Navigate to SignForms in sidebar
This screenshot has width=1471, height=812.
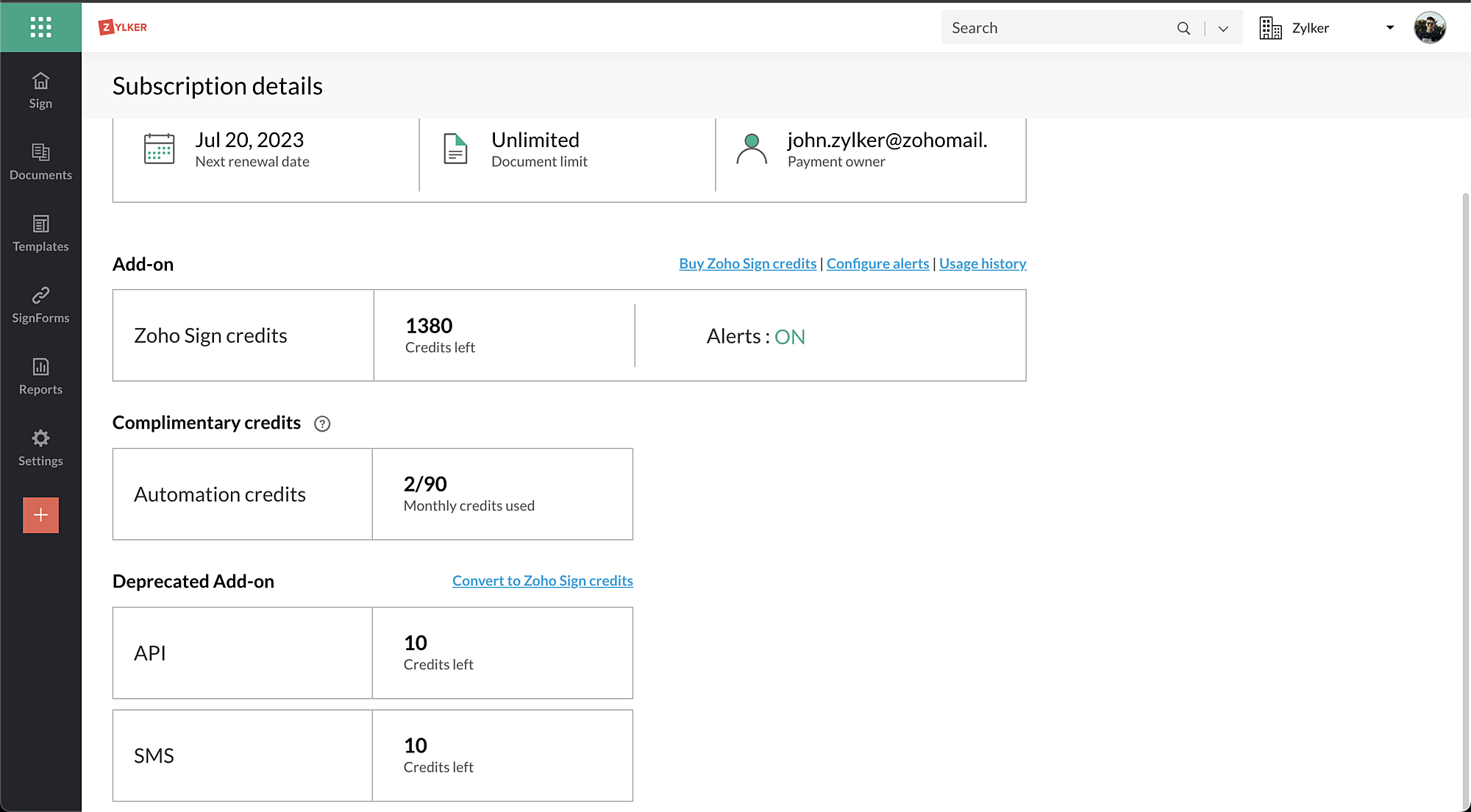40,304
